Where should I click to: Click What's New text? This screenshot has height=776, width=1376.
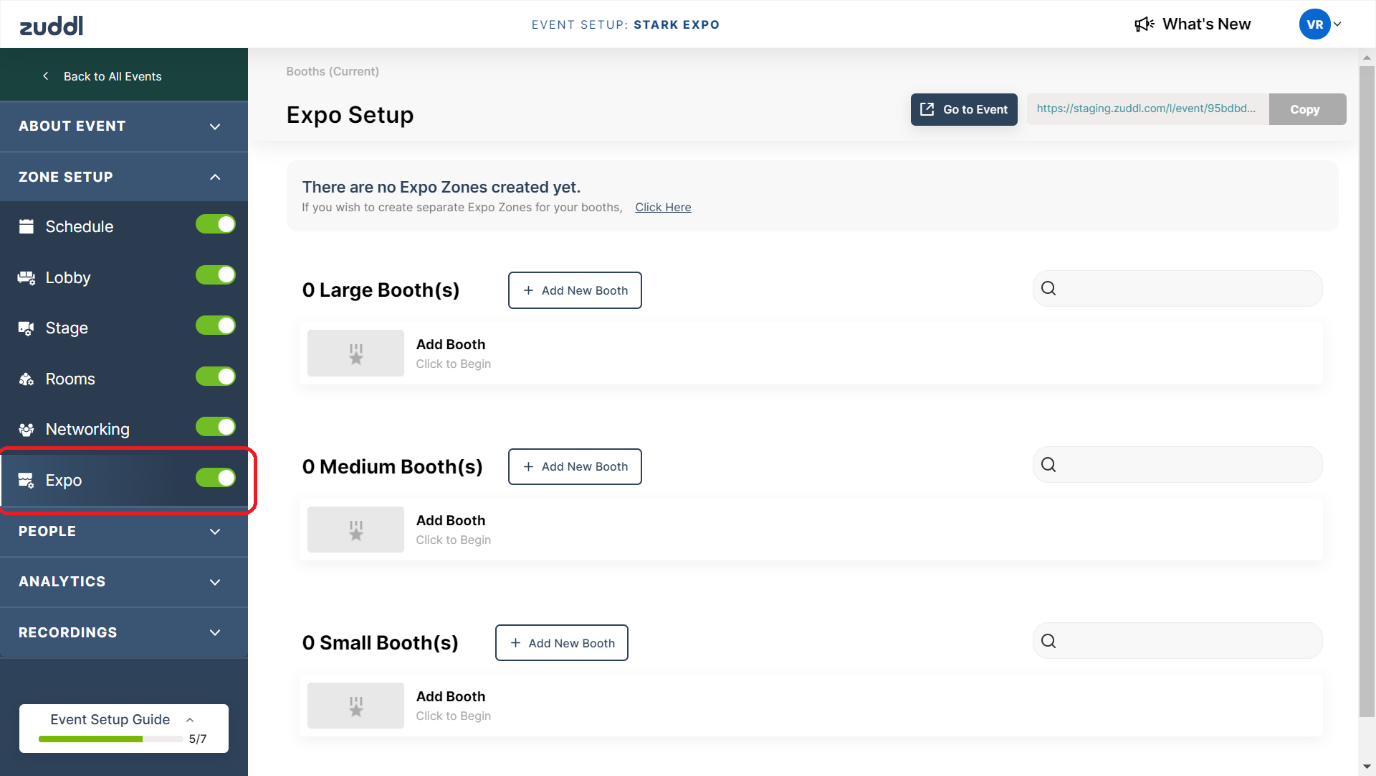1206,24
